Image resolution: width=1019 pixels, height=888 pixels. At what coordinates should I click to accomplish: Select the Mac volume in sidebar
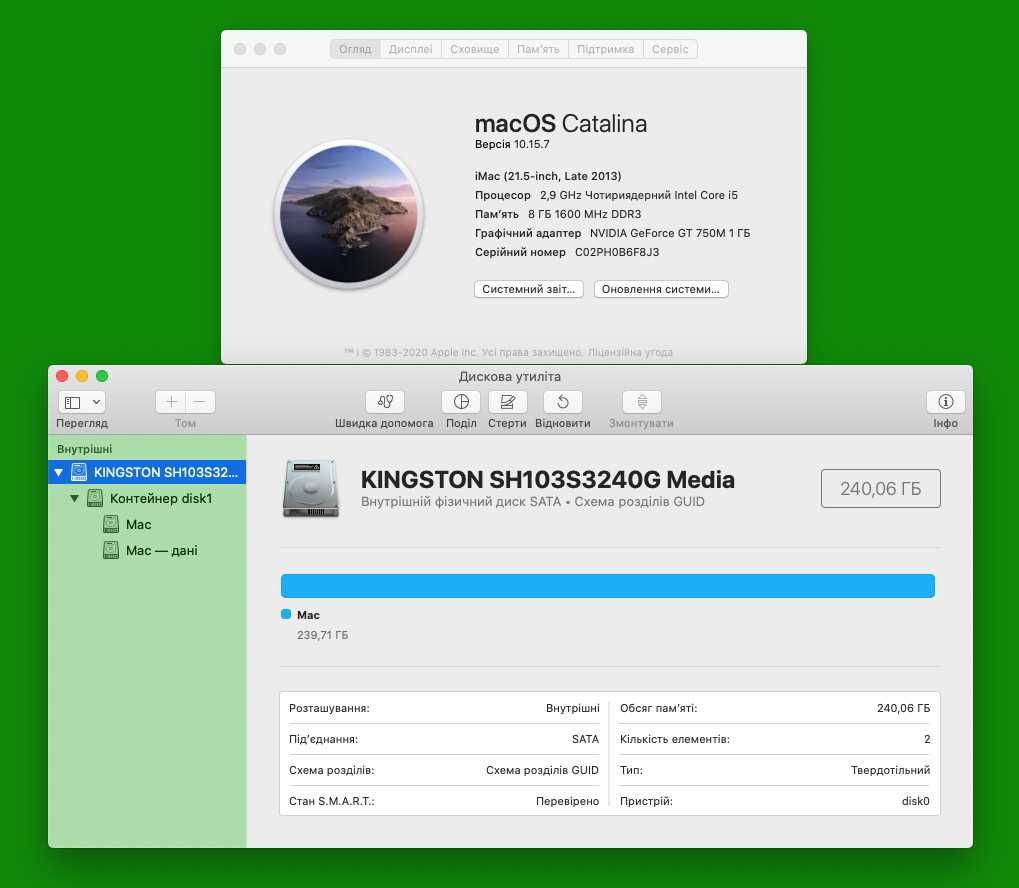[148, 524]
